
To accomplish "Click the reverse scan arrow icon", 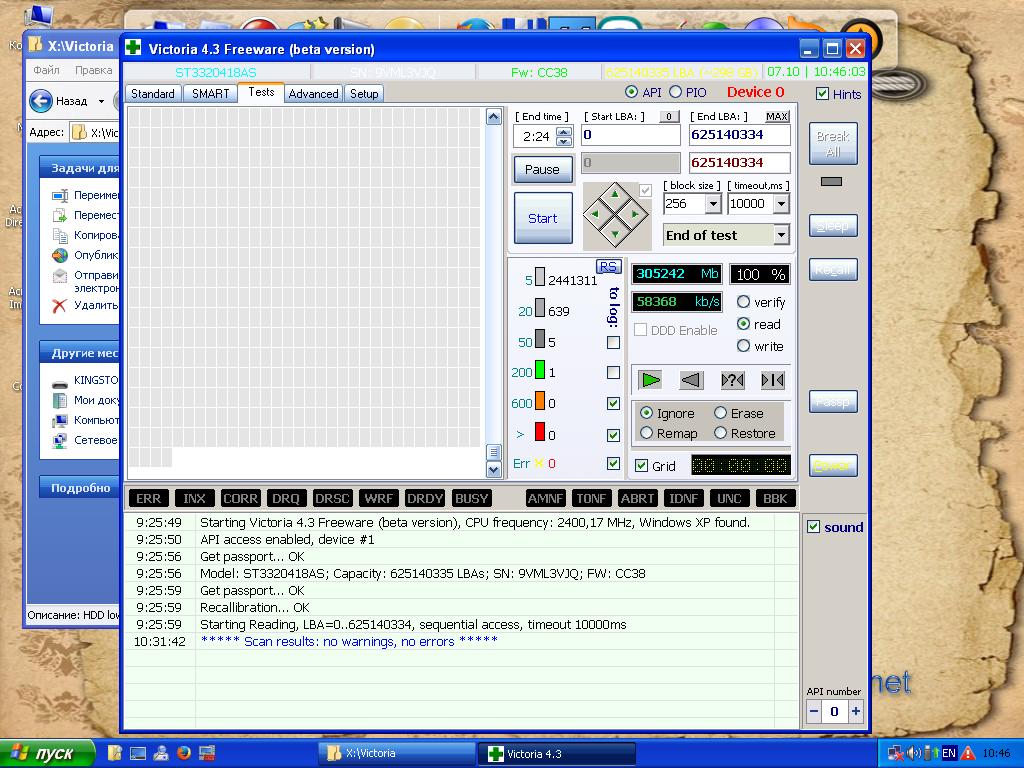I will coord(691,379).
